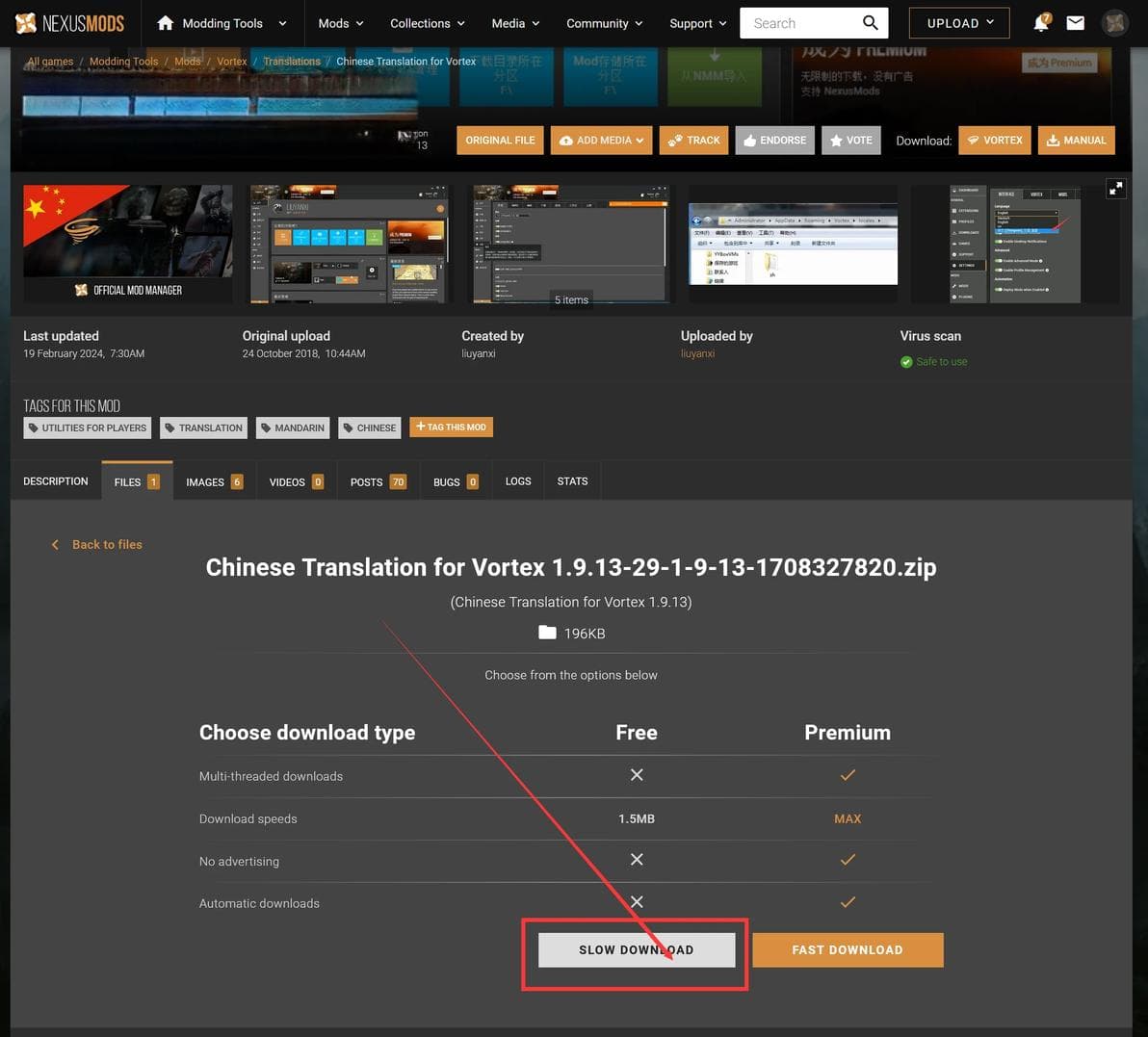Expand the Modding Tools game dropdown

[x=282, y=23]
